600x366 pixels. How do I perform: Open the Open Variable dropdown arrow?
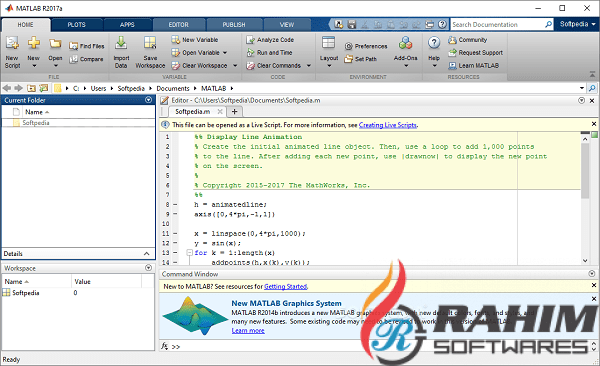(x=225, y=52)
